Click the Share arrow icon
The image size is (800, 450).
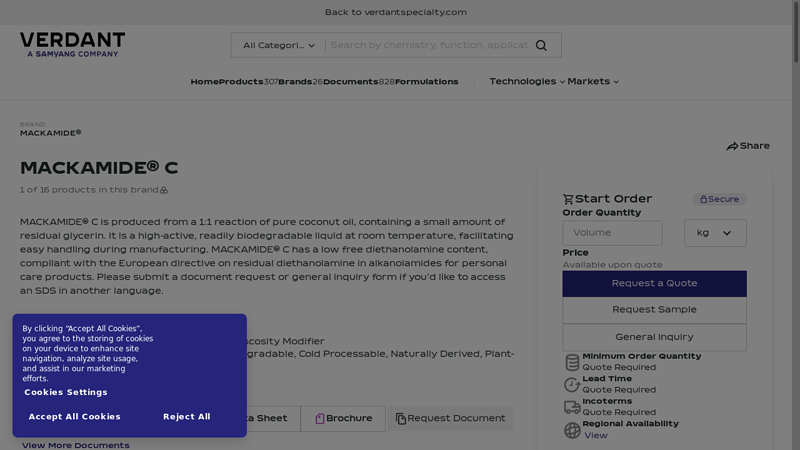click(x=732, y=146)
